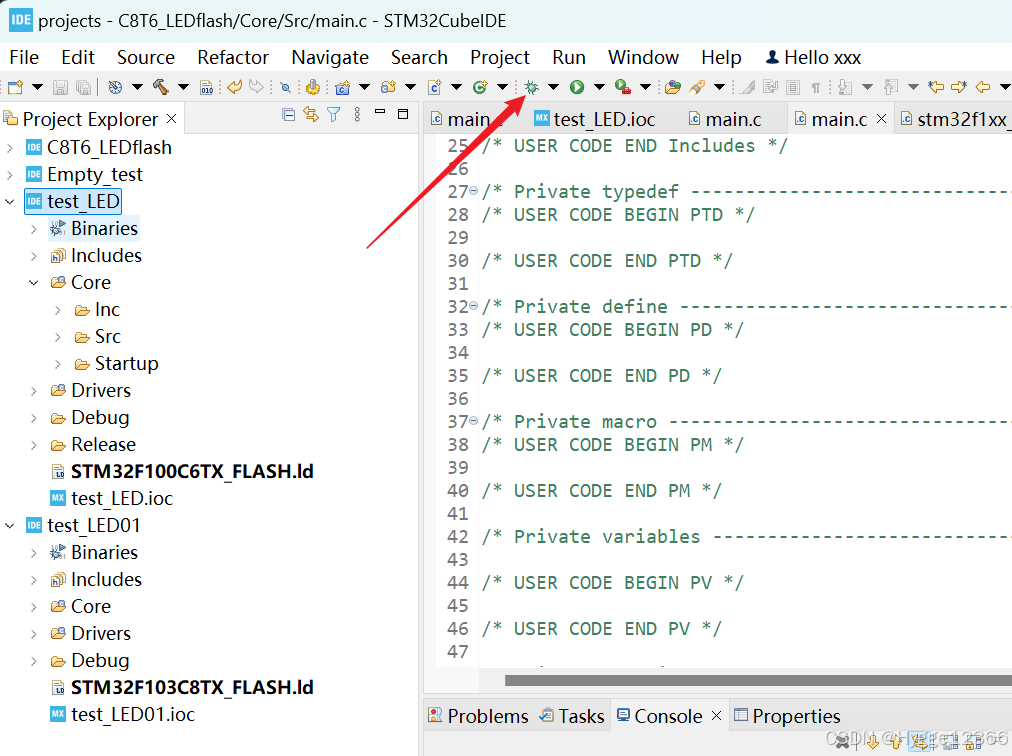Click the new C file icon

434,87
